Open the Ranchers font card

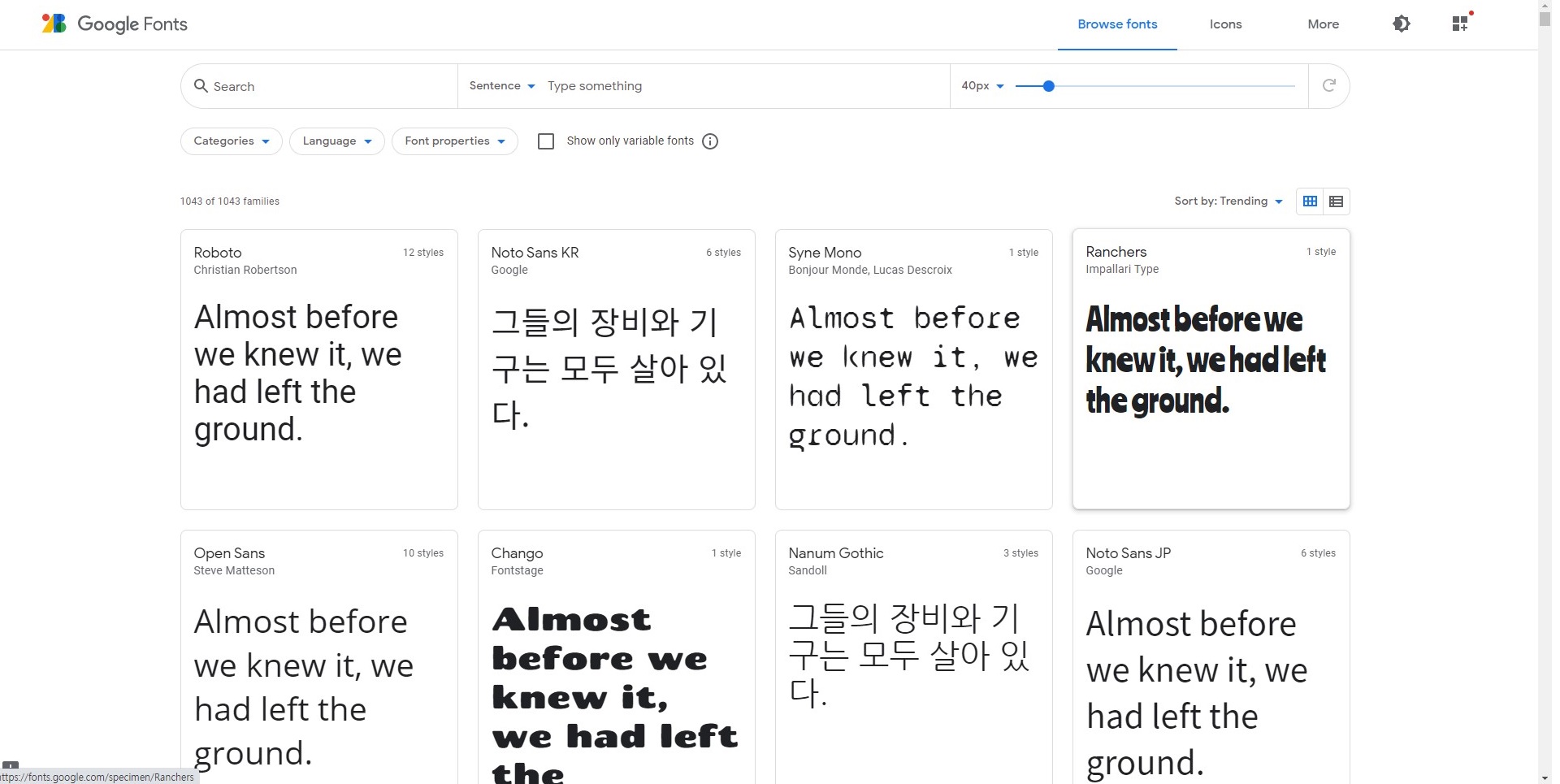pos(1211,369)
